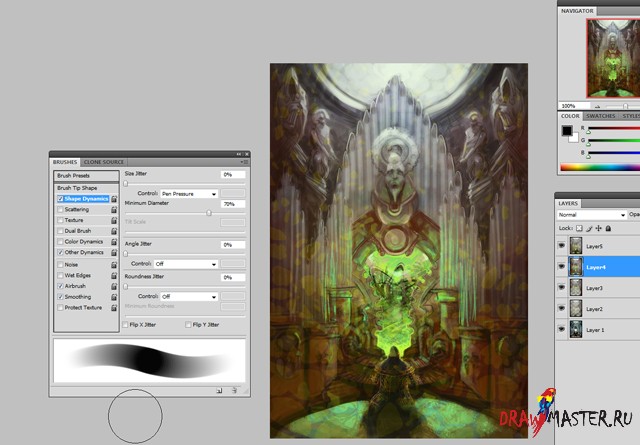The image size is (640, 445).
Task: Open Roundness Jitter Control dropdown
Action: [189, 297]
